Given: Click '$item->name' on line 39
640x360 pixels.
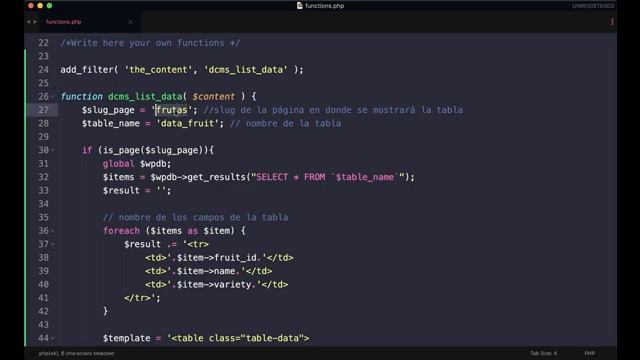Looking at the screenshot, I should 206,271.
